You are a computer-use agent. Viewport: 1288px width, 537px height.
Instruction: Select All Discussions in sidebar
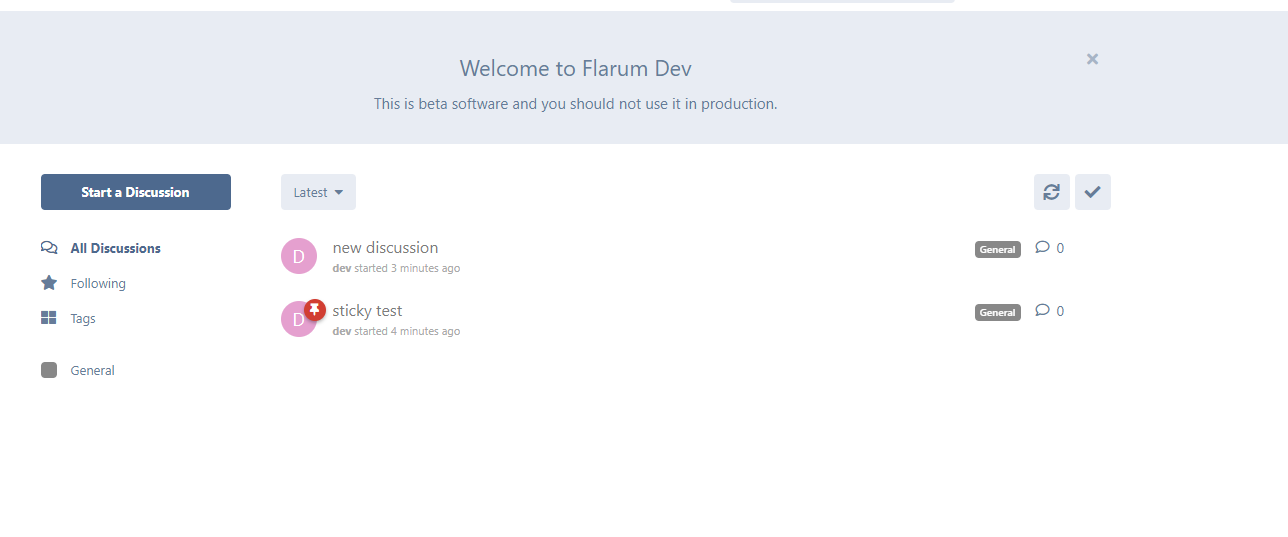[101, 248]
